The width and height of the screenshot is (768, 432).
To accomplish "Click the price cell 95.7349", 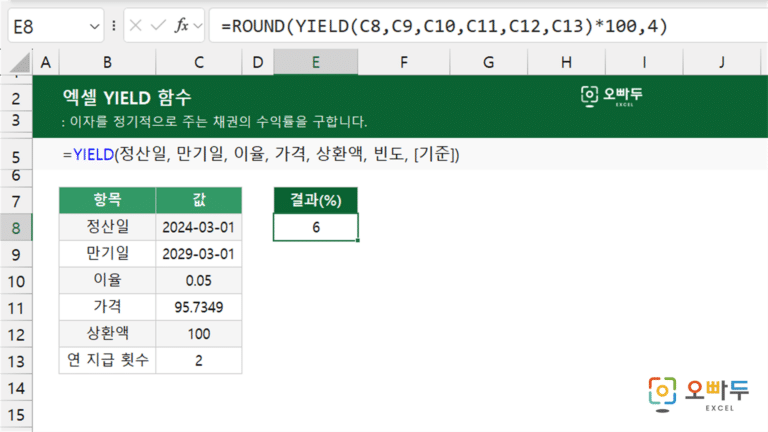I will [199, 307].
